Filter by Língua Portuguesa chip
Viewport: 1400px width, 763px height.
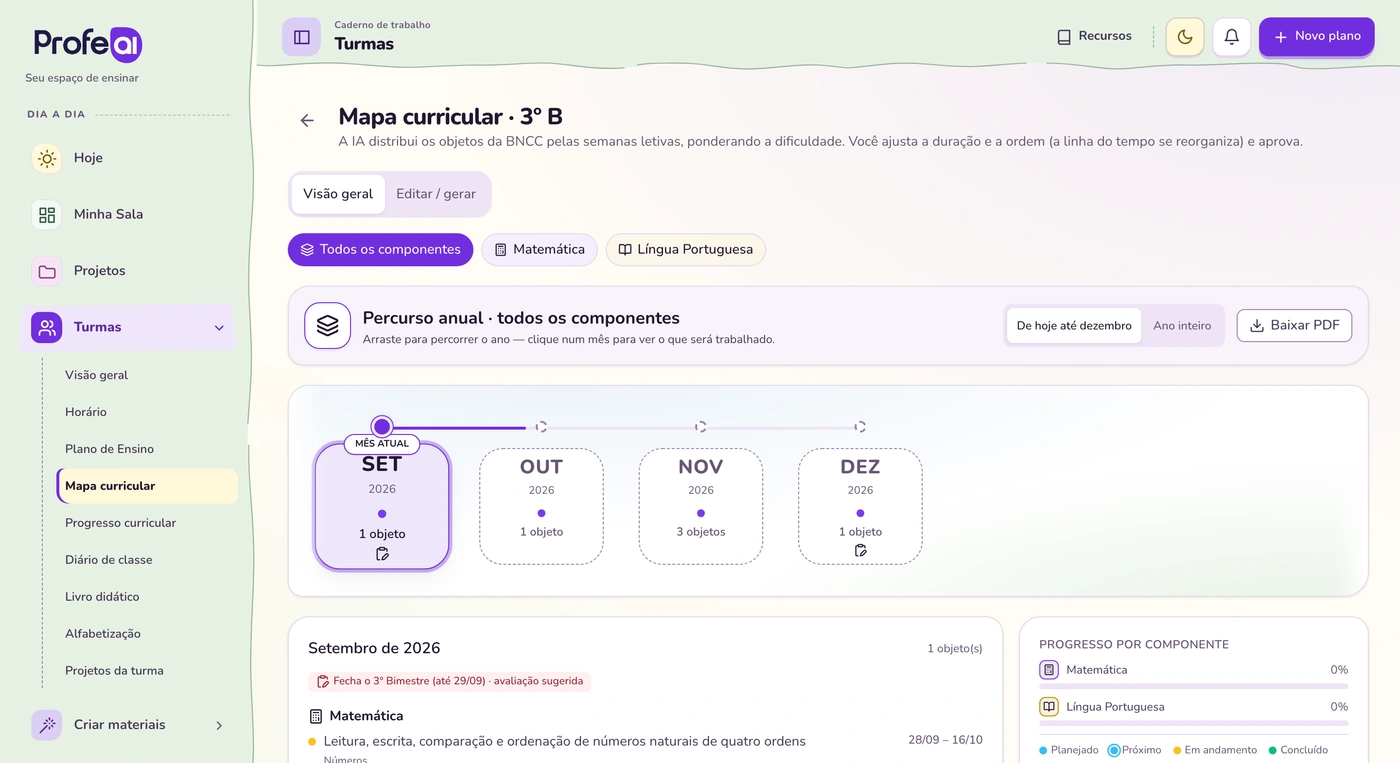tap(685, 250)
